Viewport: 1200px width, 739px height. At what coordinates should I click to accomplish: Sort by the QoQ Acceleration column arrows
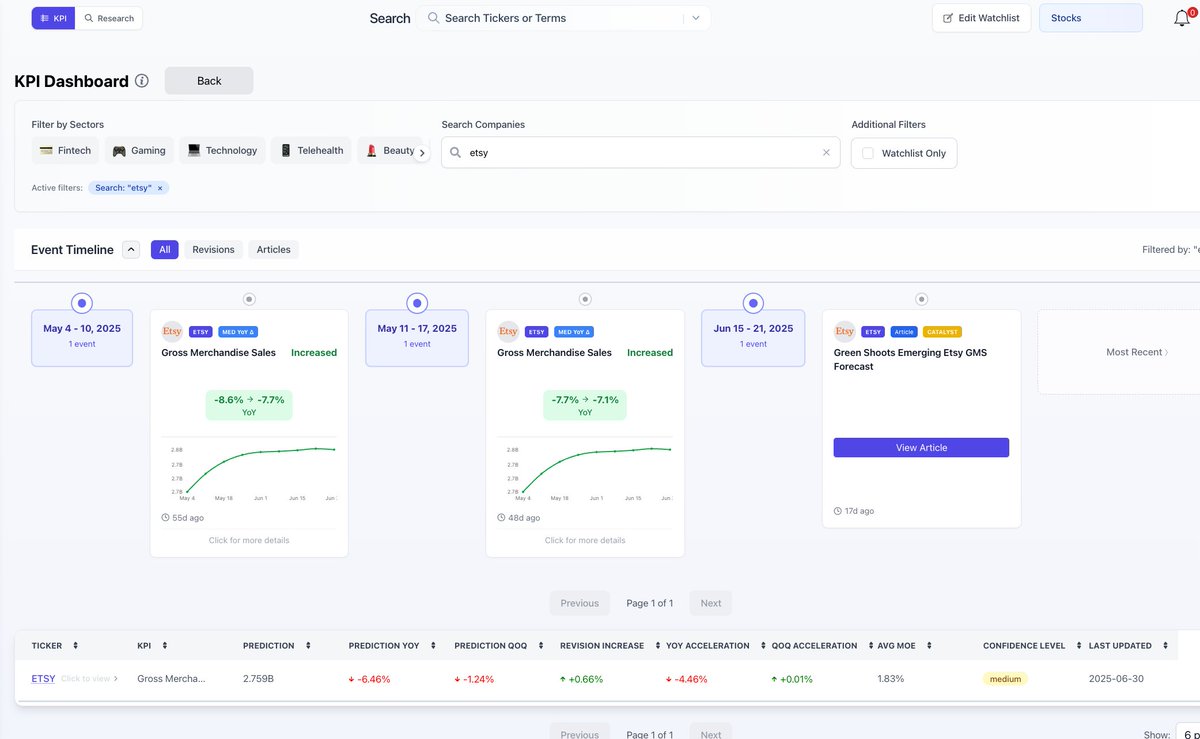[870, 646]
